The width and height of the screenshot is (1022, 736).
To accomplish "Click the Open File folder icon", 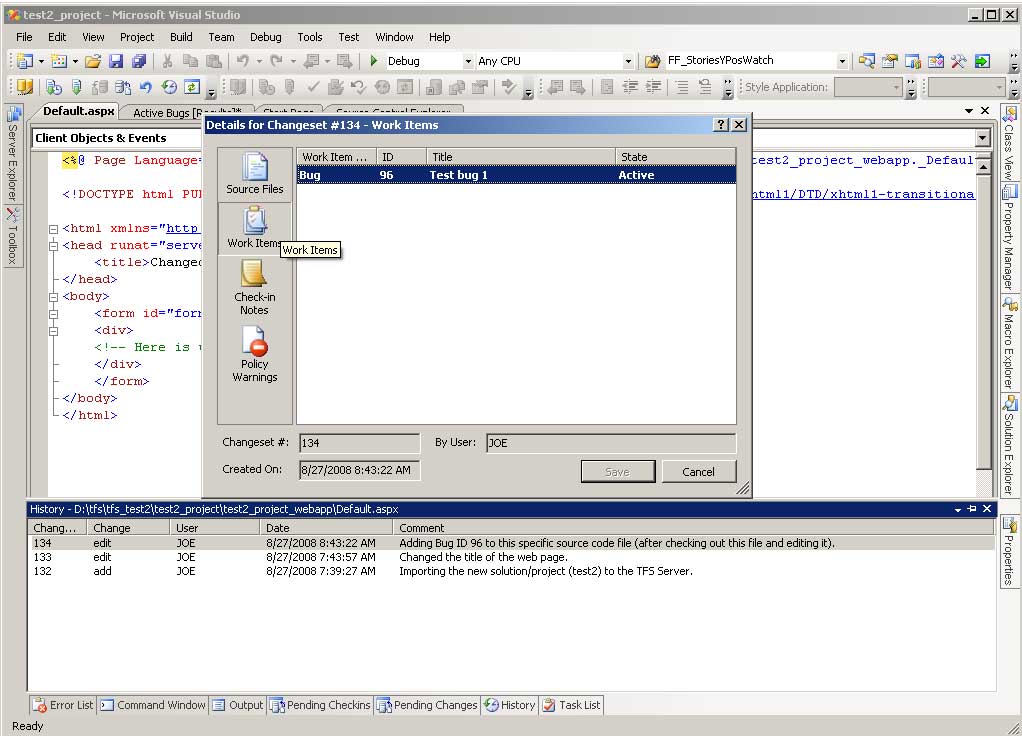I will (x=93, y=61).
